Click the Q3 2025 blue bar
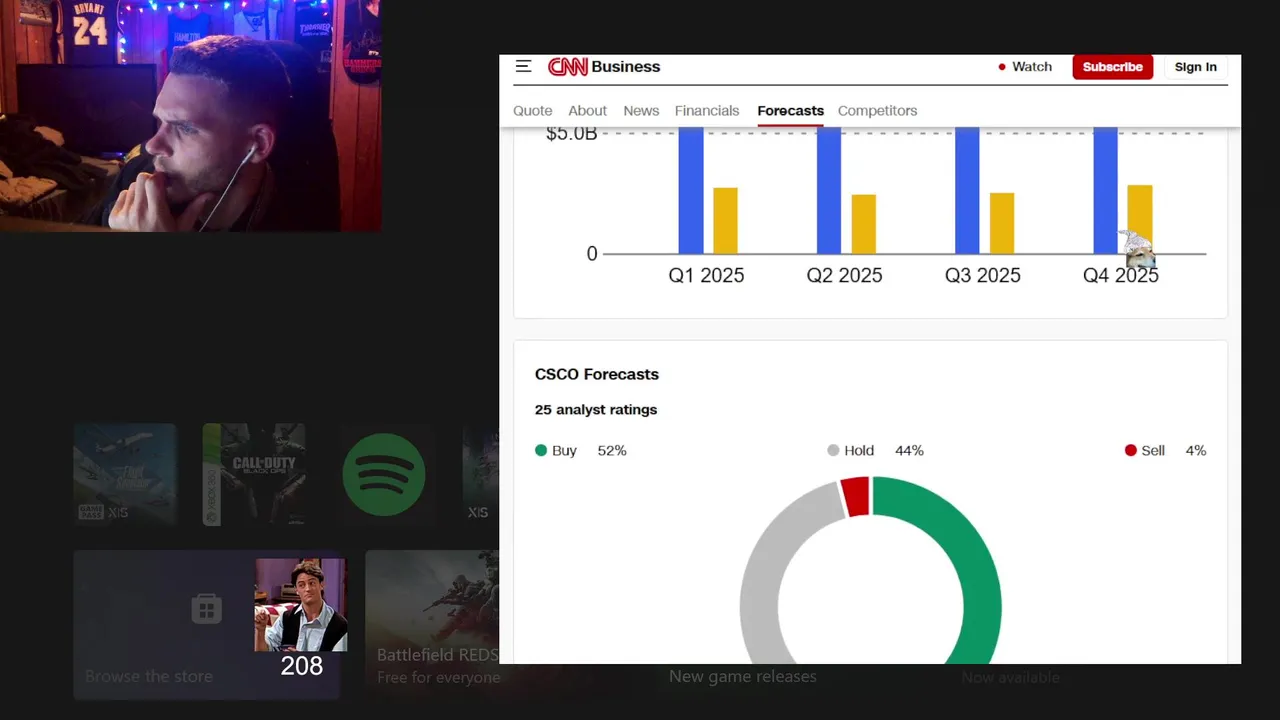1280x720 pixels. tap(967, 190)
